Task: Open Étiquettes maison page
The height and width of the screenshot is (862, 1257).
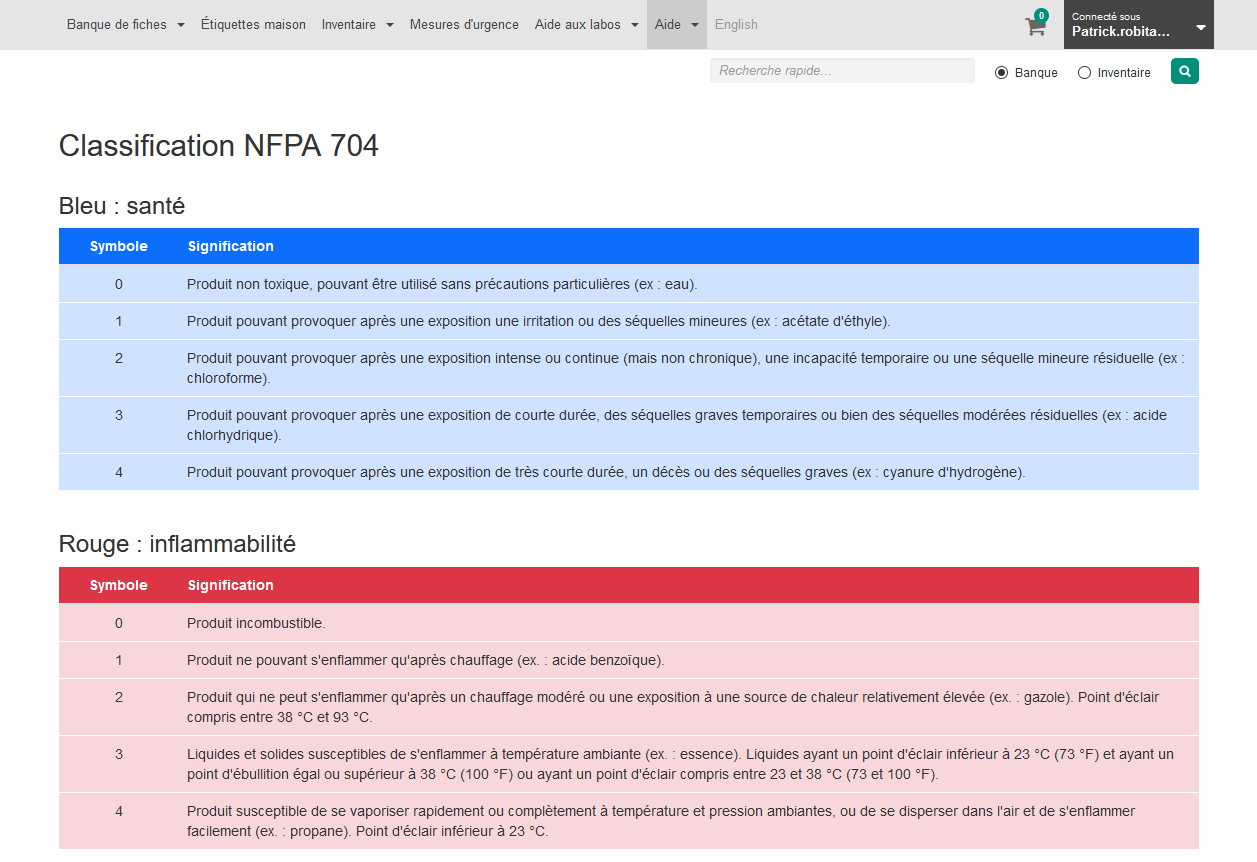Action: pos(253,25)
